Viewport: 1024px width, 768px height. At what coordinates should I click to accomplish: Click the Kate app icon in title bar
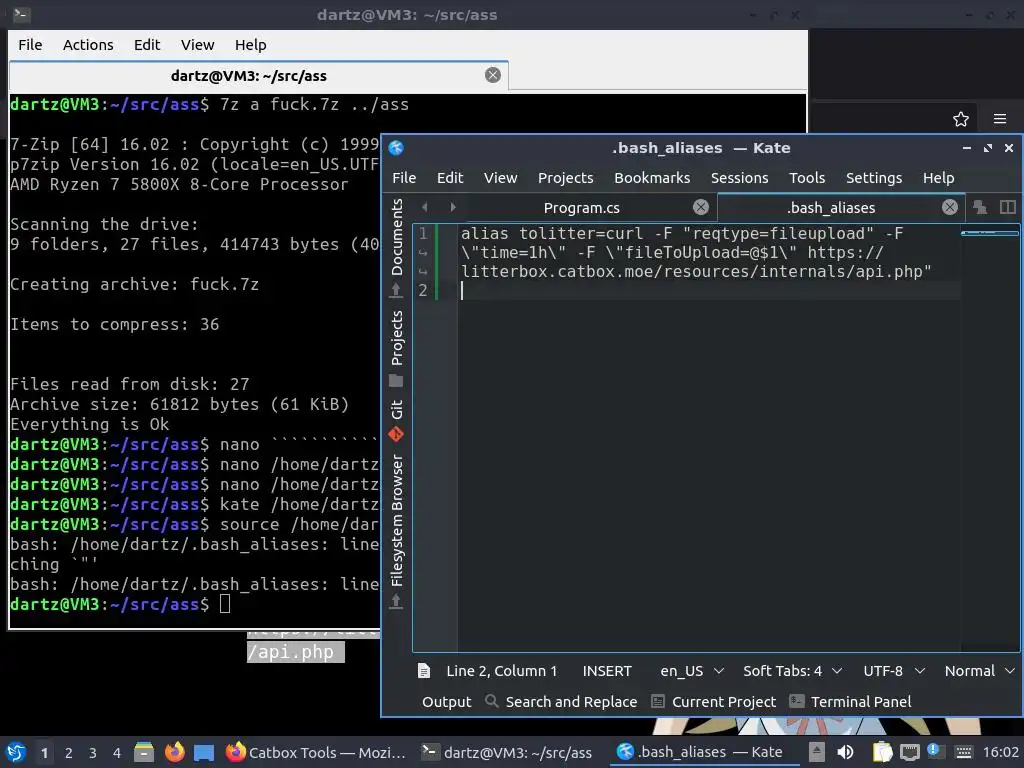(396, 148)
